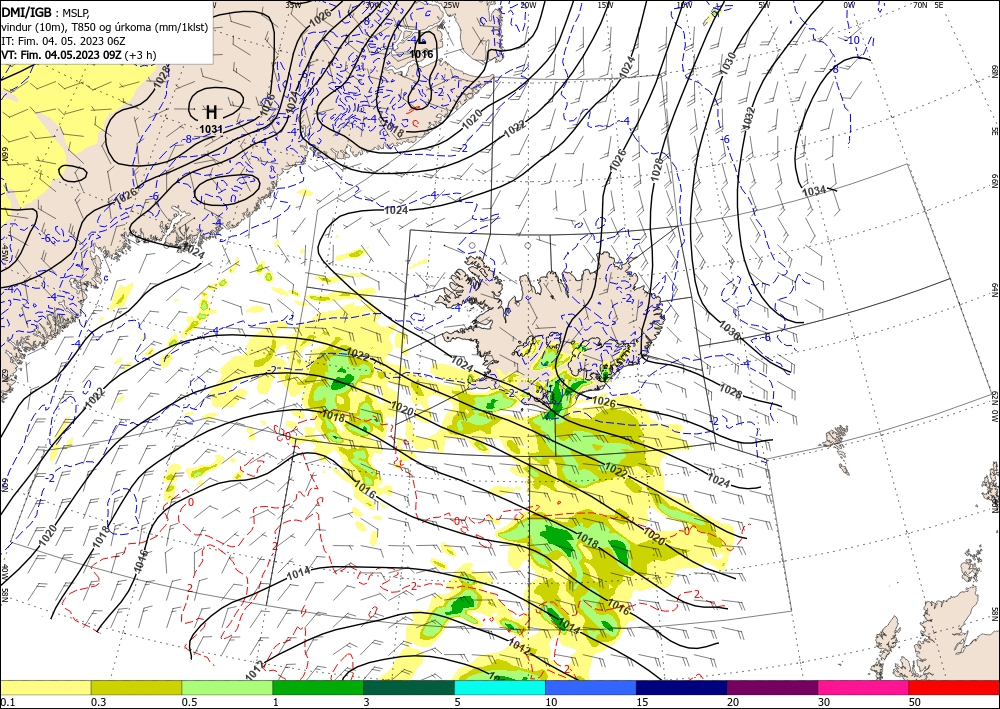Click the '0.1' legend value

pyautogui.click(x=7, y=701)
